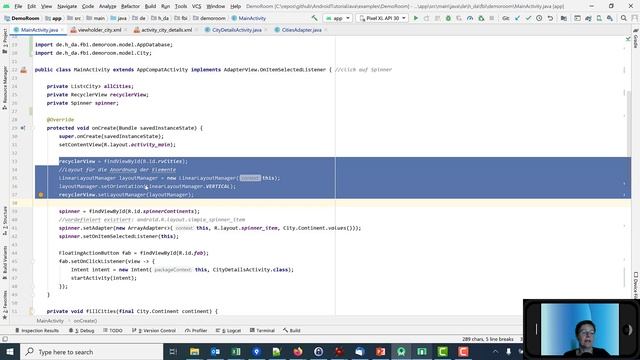640x360 pixels.
Task: Open the Version Control tool window
Action: coord(154,330)
